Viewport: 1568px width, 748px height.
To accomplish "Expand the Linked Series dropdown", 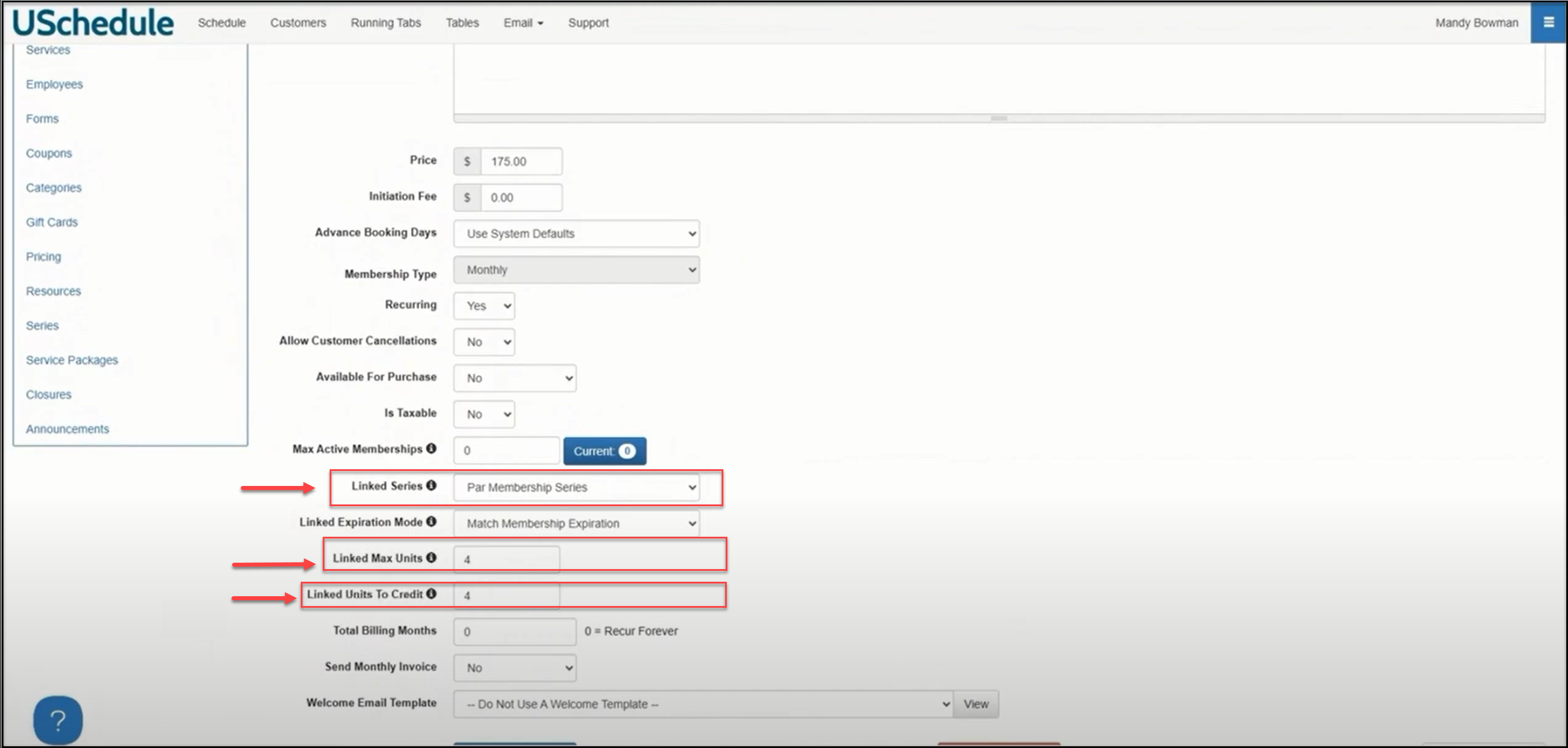I will [576, 488].
